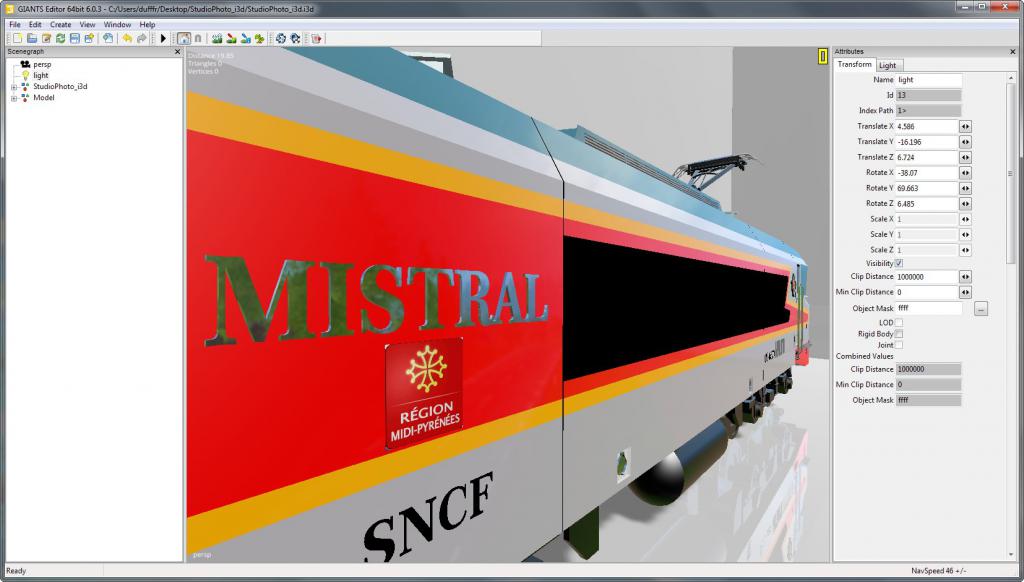Viewport: 1024px width, 582px height.
Task: Click the yellow-green foliage terrain icon
Action: pyautogui.click(x=259, y=39)
